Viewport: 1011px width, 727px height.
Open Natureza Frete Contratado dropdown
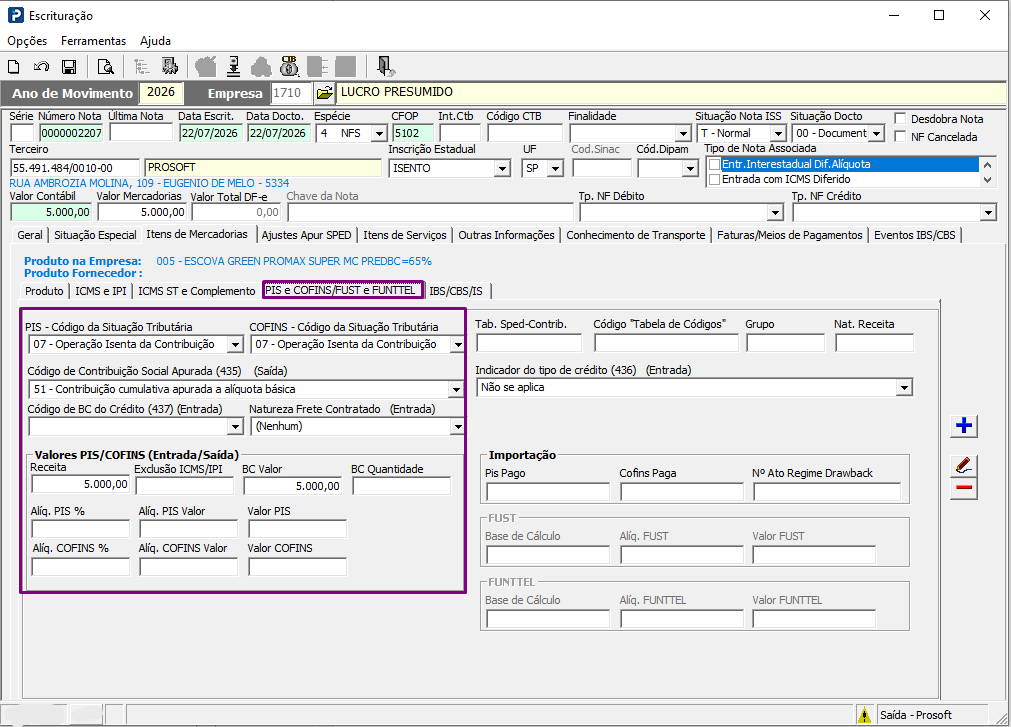457,427
